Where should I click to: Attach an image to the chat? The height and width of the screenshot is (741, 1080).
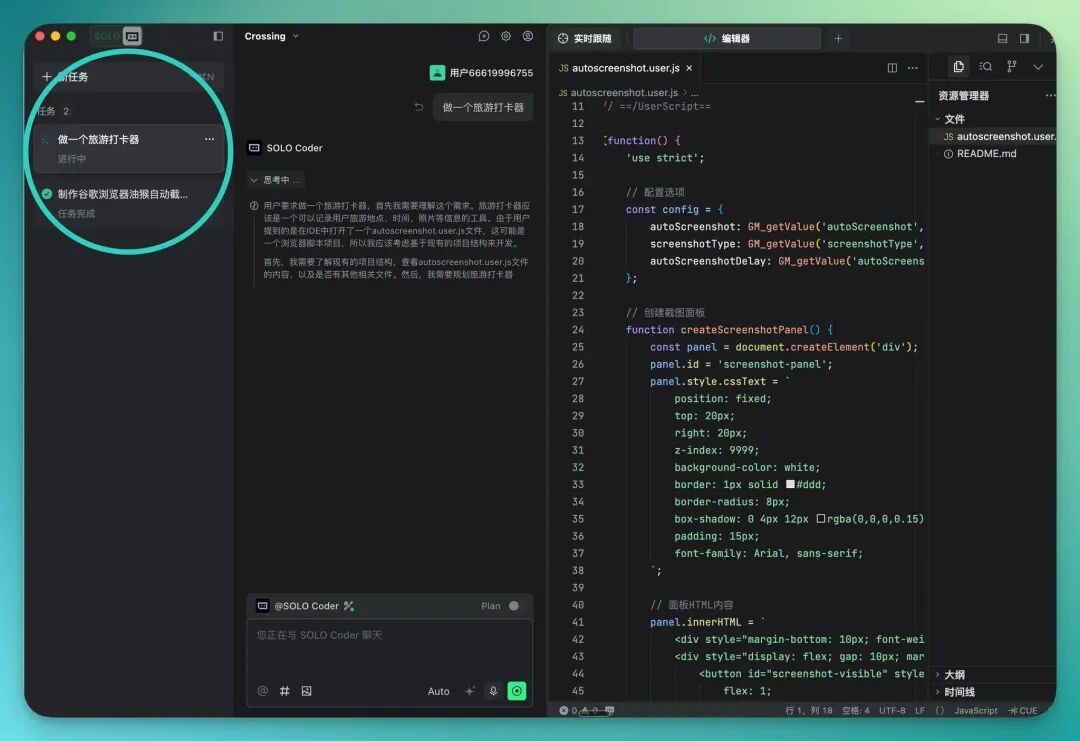tap(307, 691)
